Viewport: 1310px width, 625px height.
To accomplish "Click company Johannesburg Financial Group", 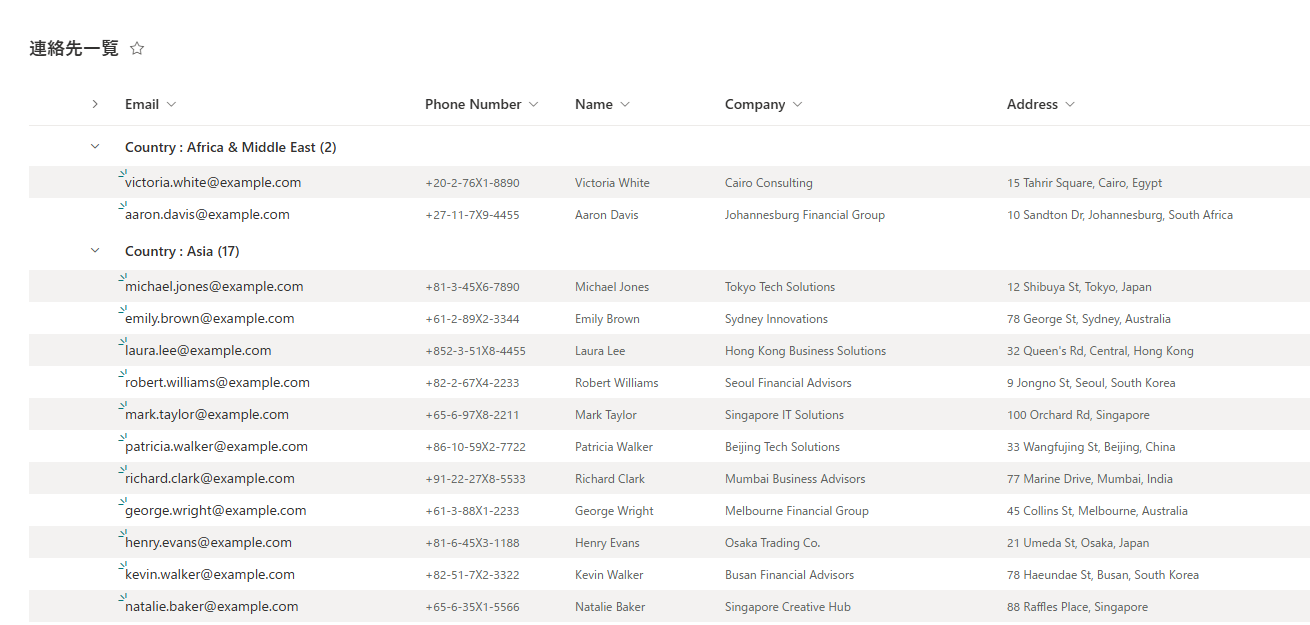I will [x=805, y=215].
